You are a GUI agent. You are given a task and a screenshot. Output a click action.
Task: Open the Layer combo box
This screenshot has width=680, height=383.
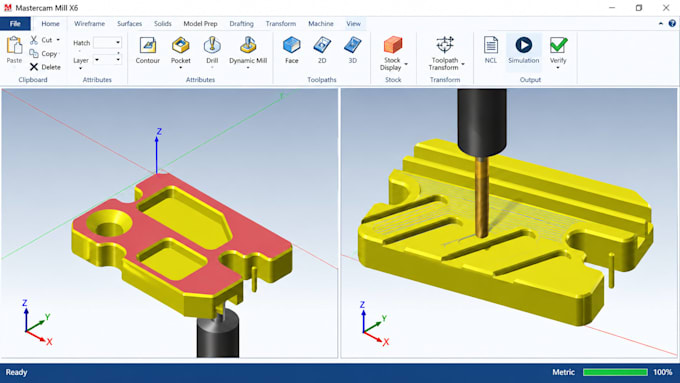(108, 60)
